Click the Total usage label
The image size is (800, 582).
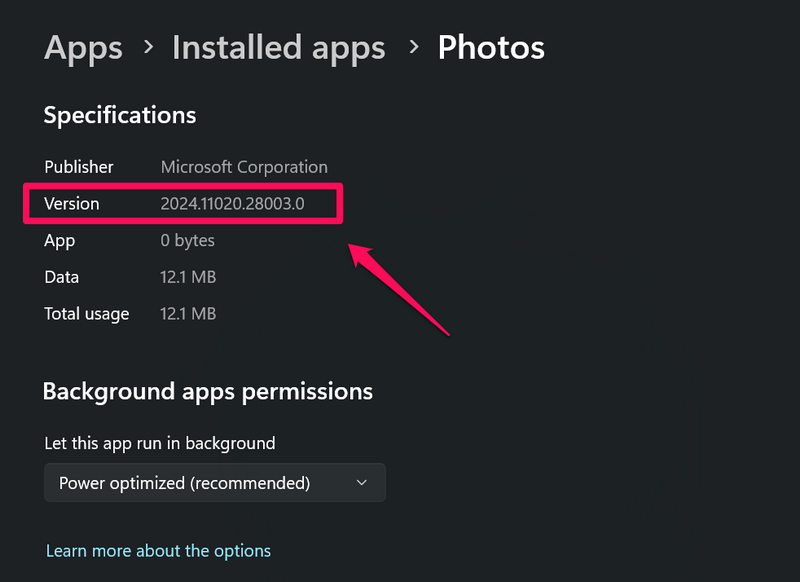(86, 314)
